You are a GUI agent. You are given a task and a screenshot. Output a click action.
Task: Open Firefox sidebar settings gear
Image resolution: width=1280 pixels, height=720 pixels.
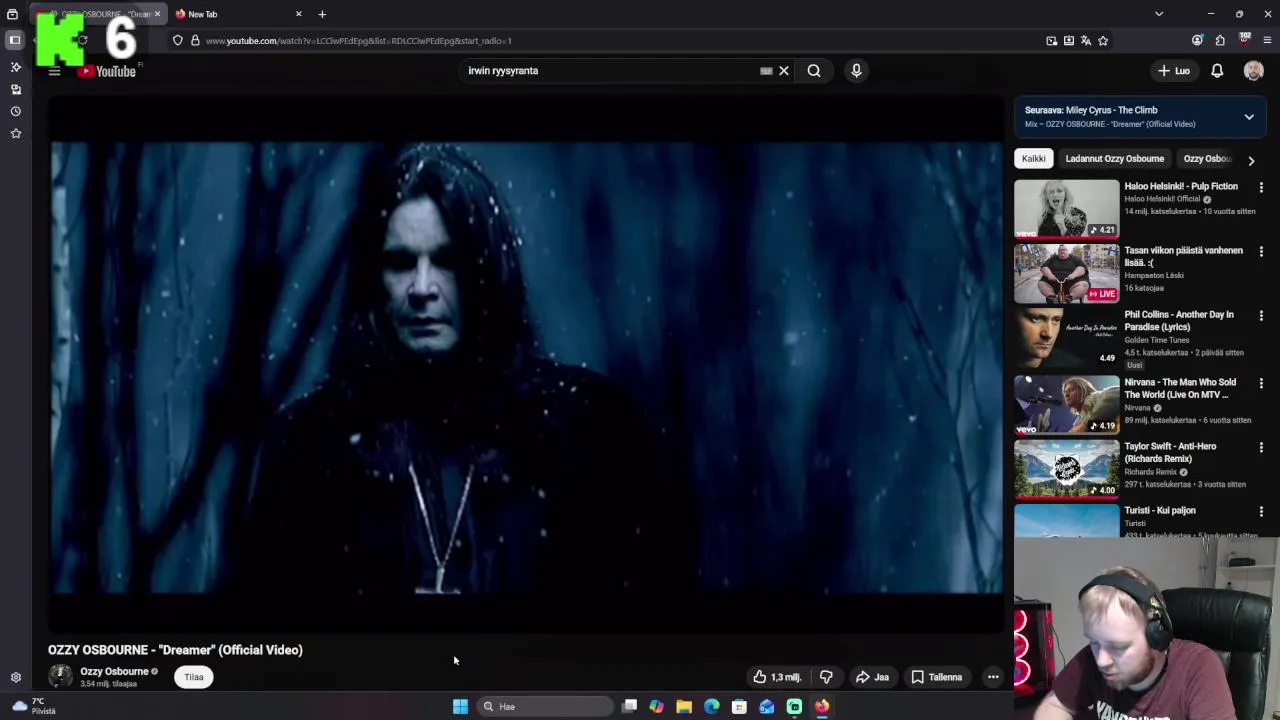click(x=15, y=677)
